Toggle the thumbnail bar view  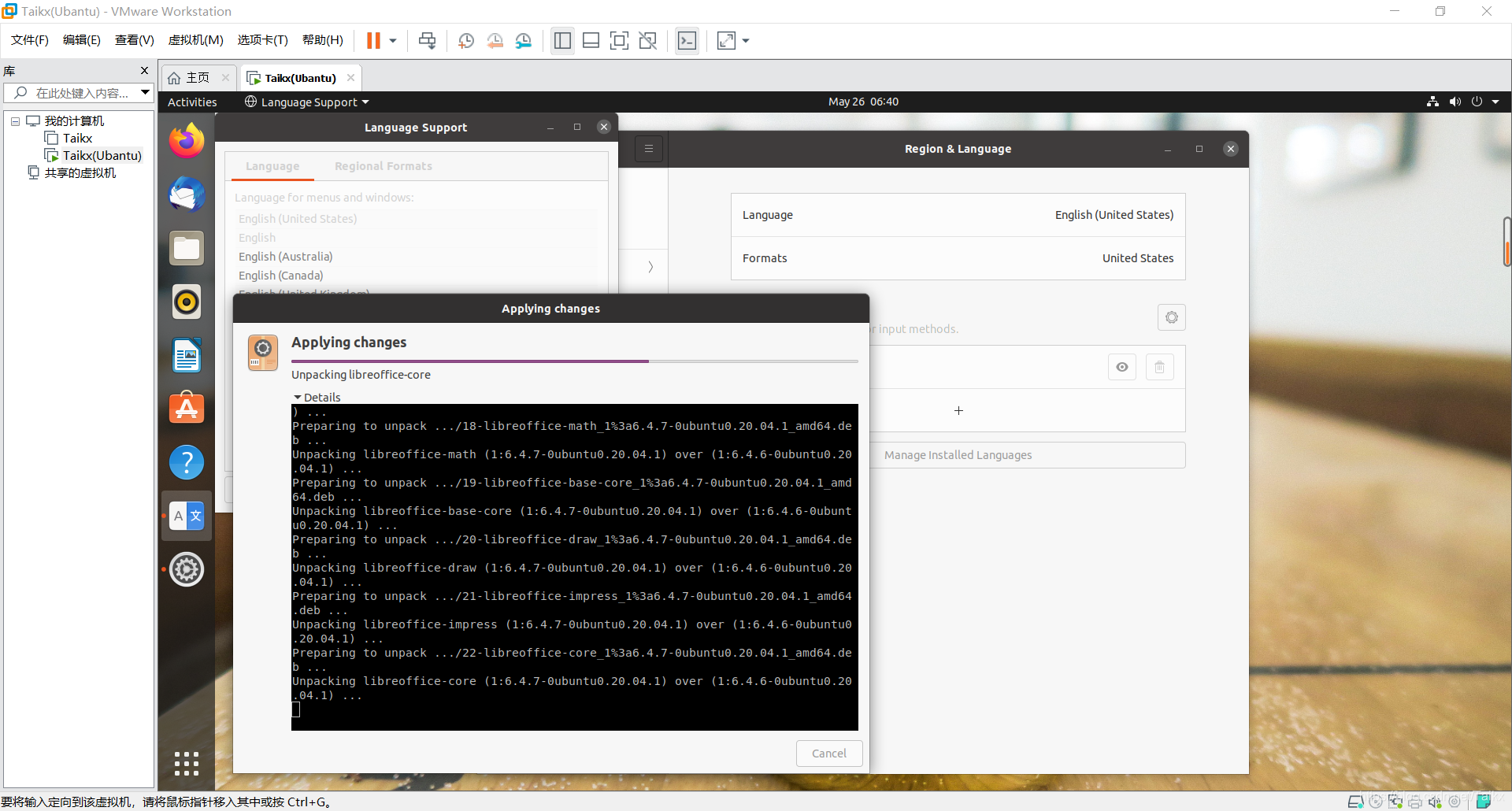coord(591,40)
